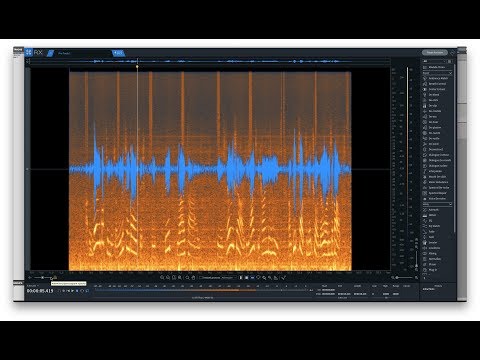
Task: Click the Repair Assistant button
Action: coord(435,53)
